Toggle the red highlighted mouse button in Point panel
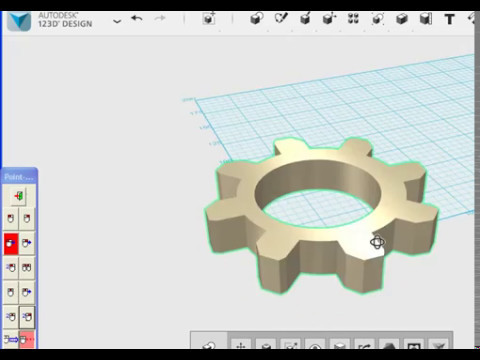The image size is (480, 360). pyautogui.click(x=11, y=243)
